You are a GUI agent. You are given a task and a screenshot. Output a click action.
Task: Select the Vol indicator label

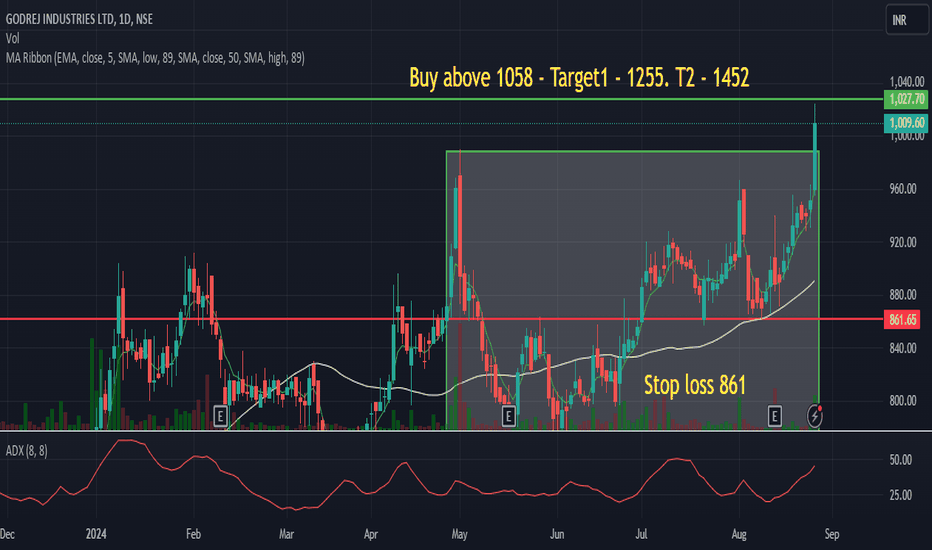(12, 39)
